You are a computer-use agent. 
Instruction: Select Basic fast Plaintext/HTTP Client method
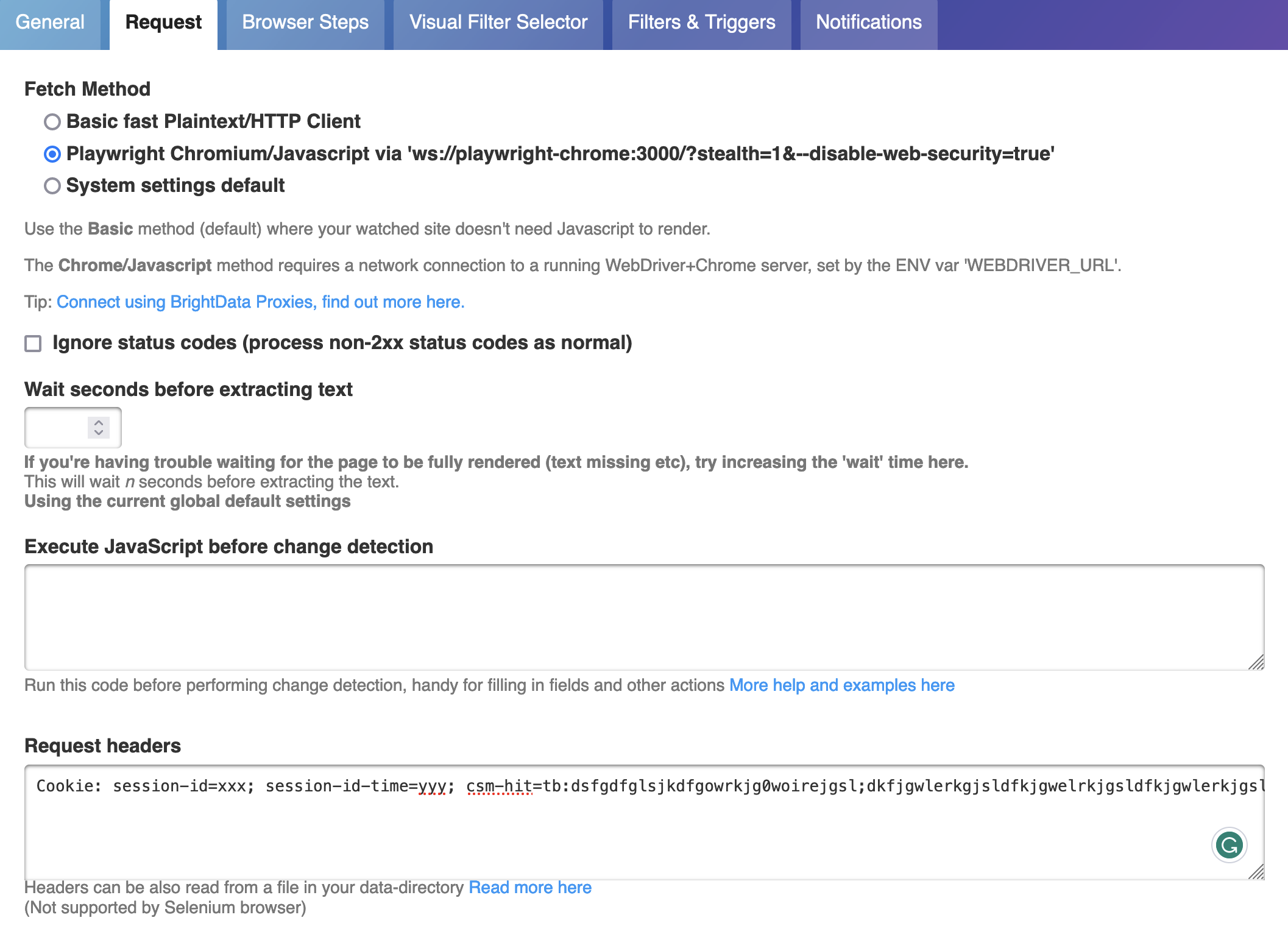point(53,122)
